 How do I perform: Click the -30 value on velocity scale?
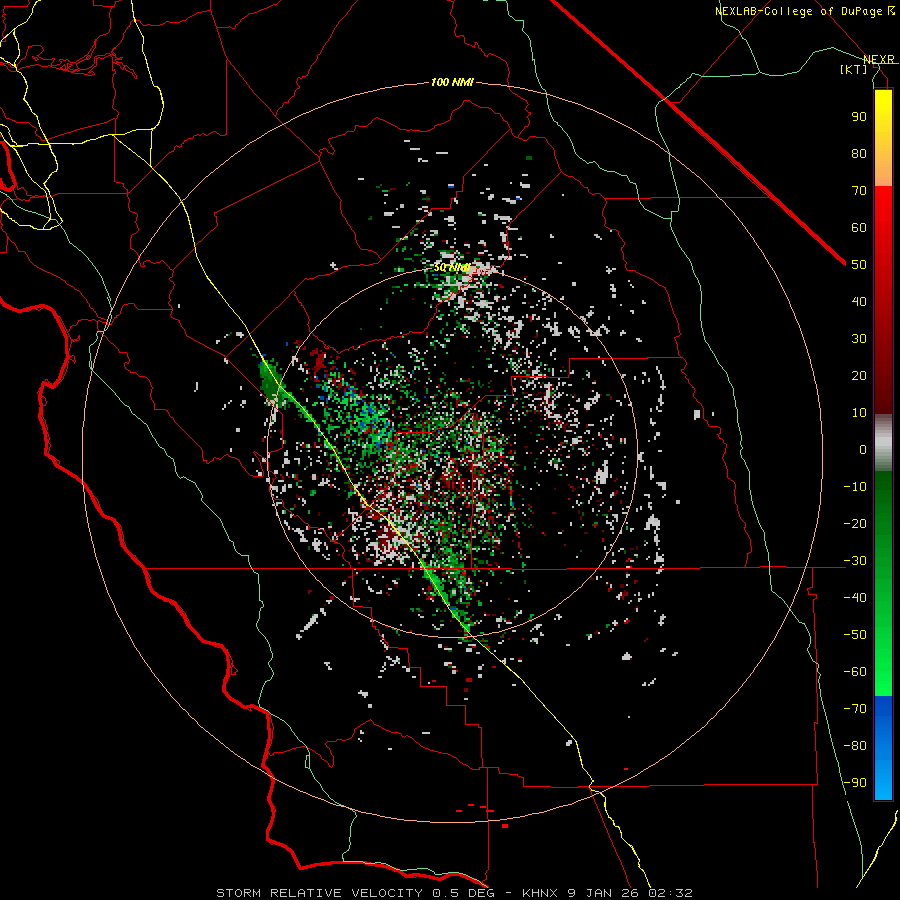coord(855,561)
